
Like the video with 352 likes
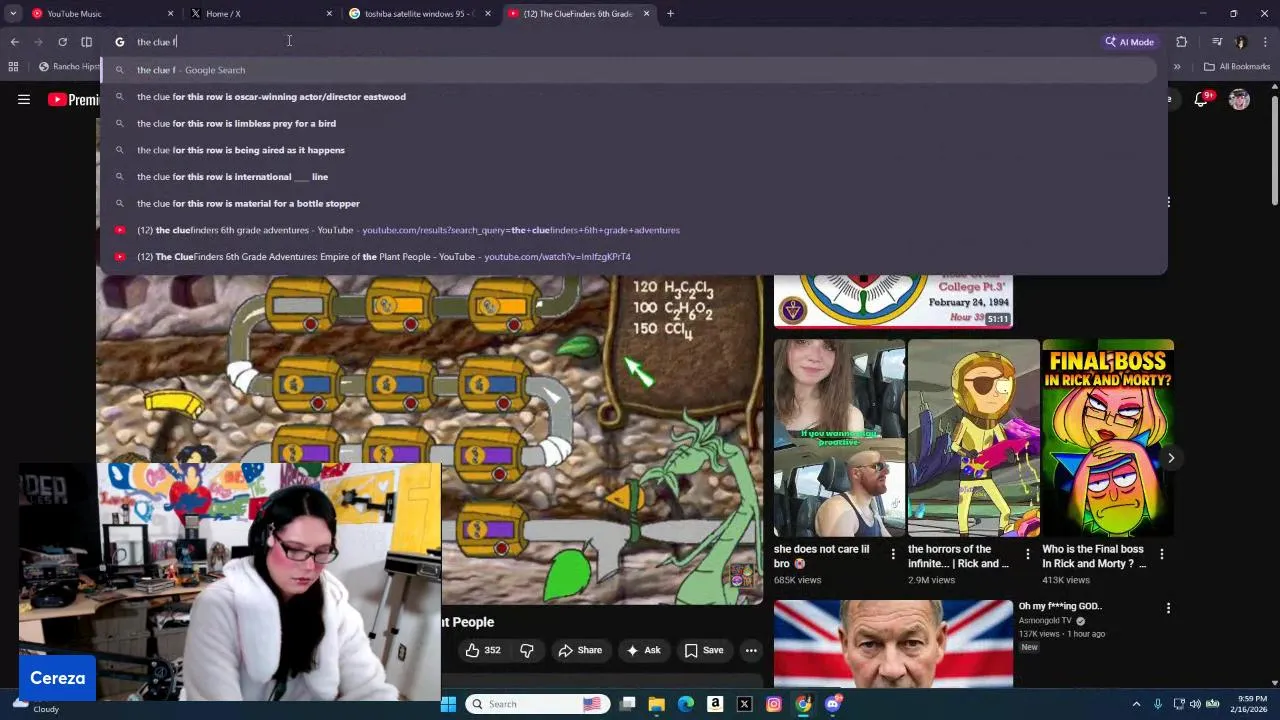point(482,650)
